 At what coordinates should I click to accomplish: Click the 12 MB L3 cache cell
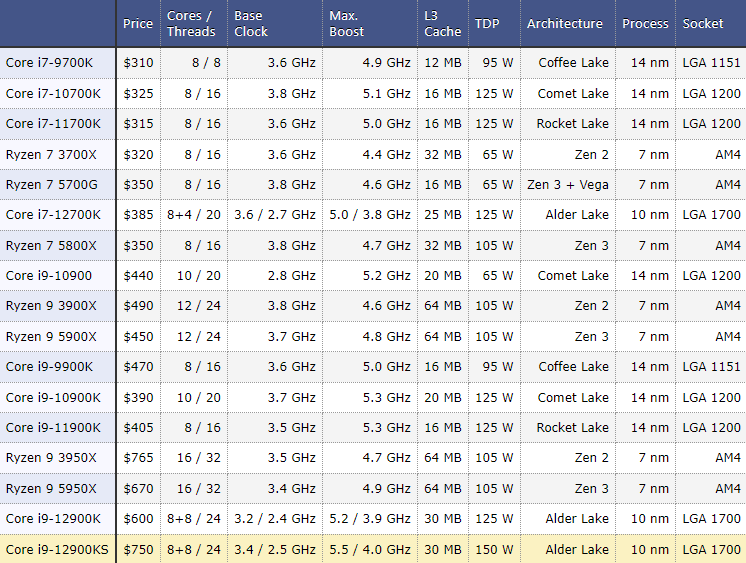click(x=443, y=63)
